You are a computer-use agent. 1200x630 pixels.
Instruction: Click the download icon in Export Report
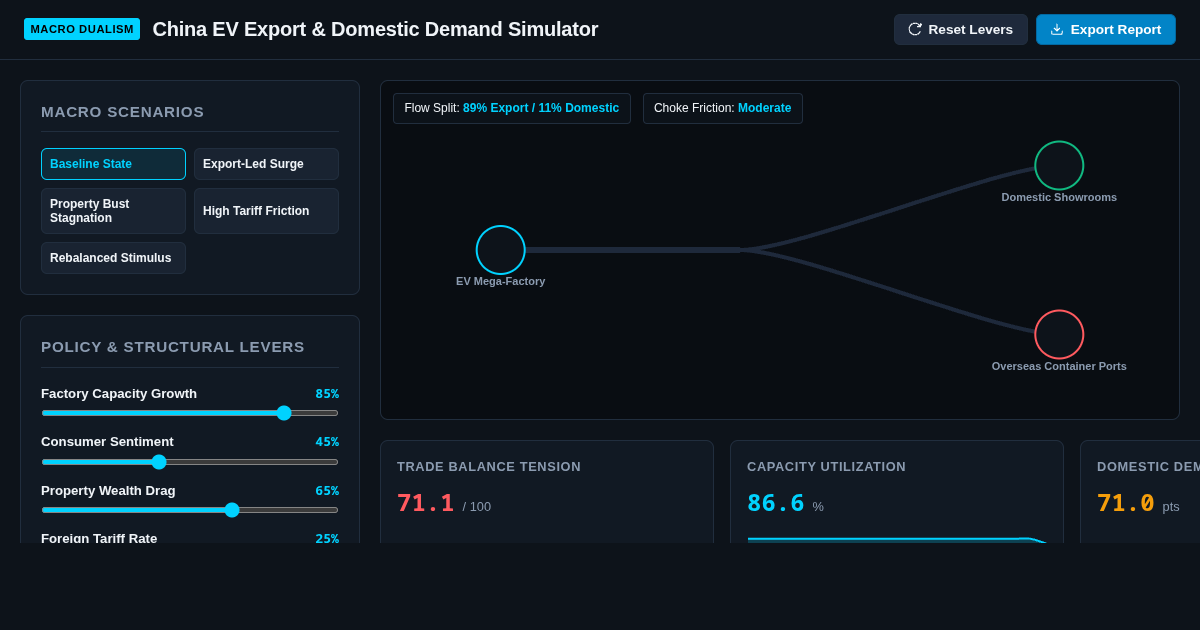click(1057, 29)
